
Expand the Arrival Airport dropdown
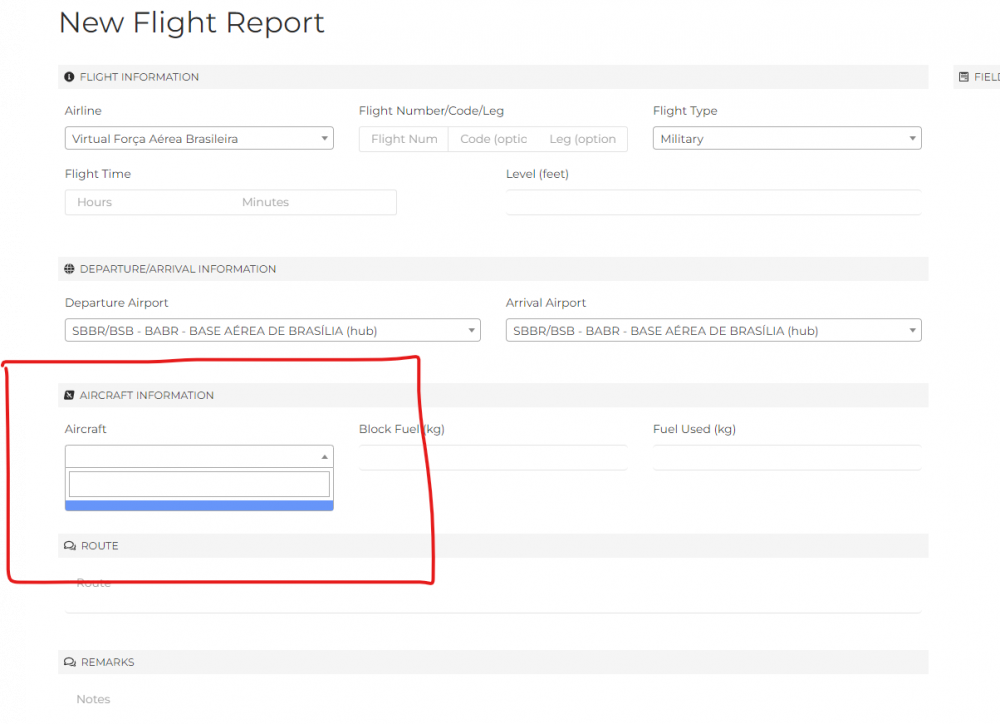point(713,331)
